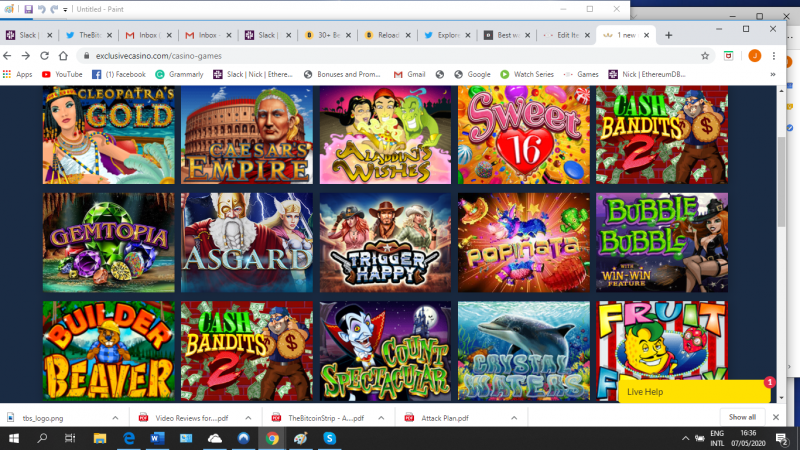Image resolution: width=800 pixels, height=450 pixels.
Task: Open the Windows Start menu
Action: (14, 438)
